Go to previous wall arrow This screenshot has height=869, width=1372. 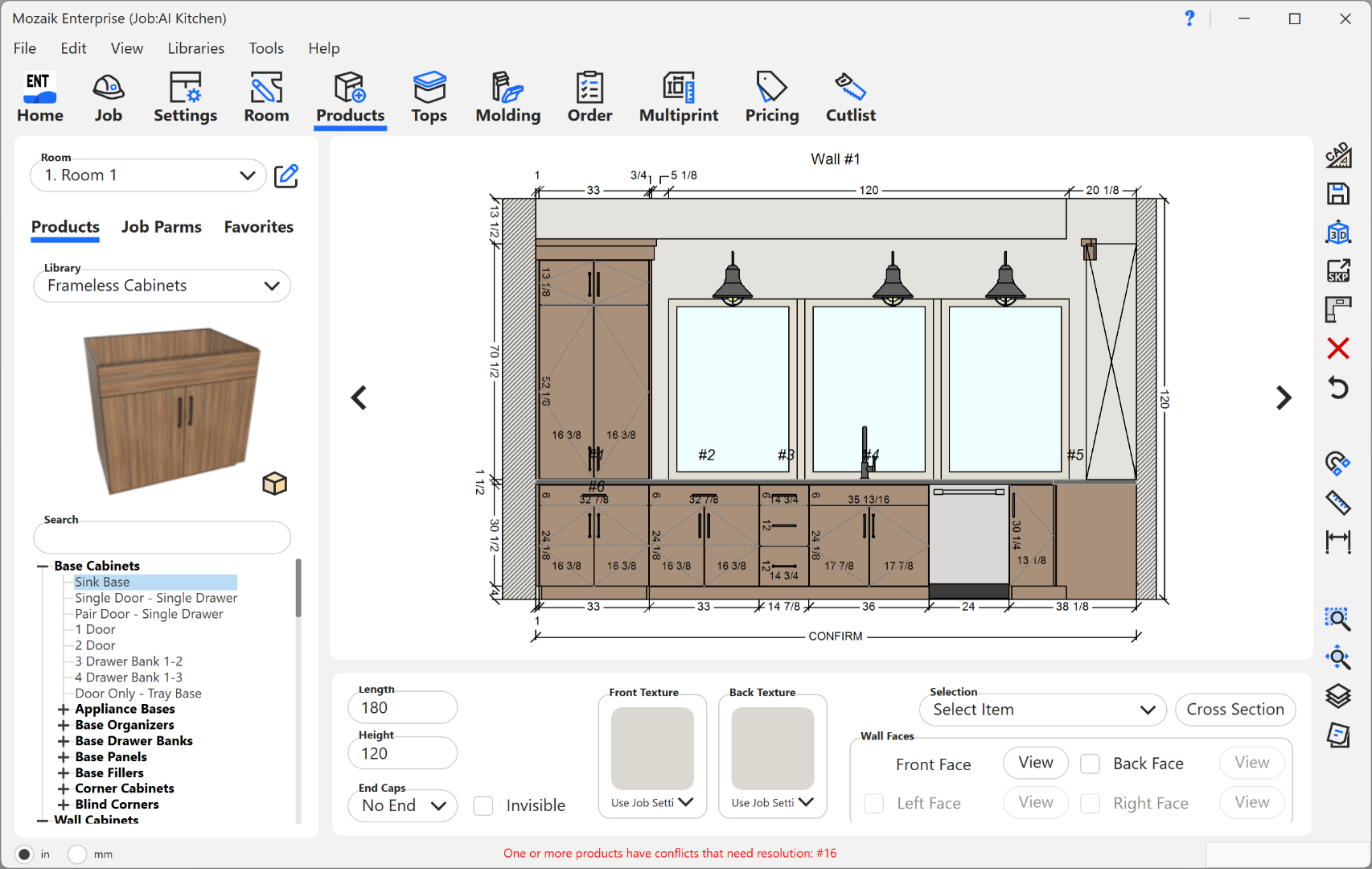[x=359, y=397]
